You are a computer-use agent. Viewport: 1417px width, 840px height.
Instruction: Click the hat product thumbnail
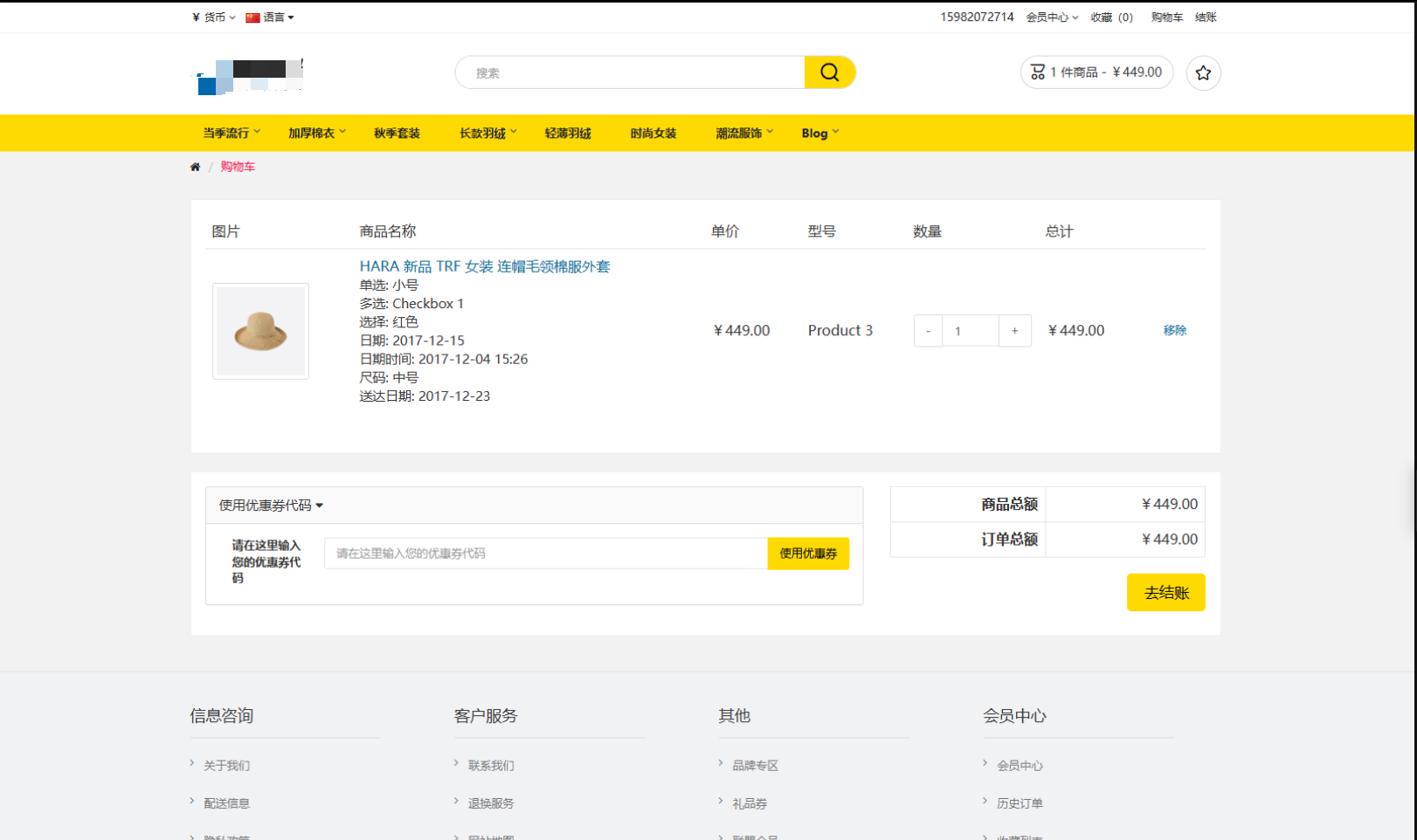point(260,331)
